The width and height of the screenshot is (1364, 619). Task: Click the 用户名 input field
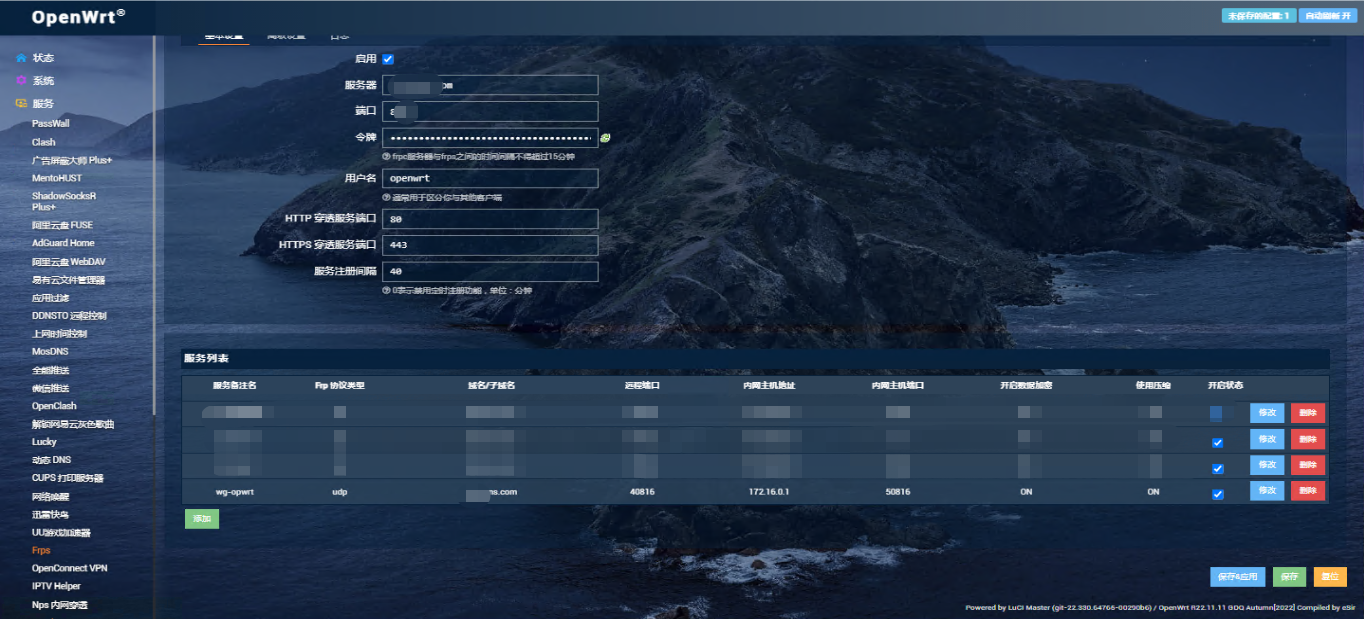pos(490,179)
